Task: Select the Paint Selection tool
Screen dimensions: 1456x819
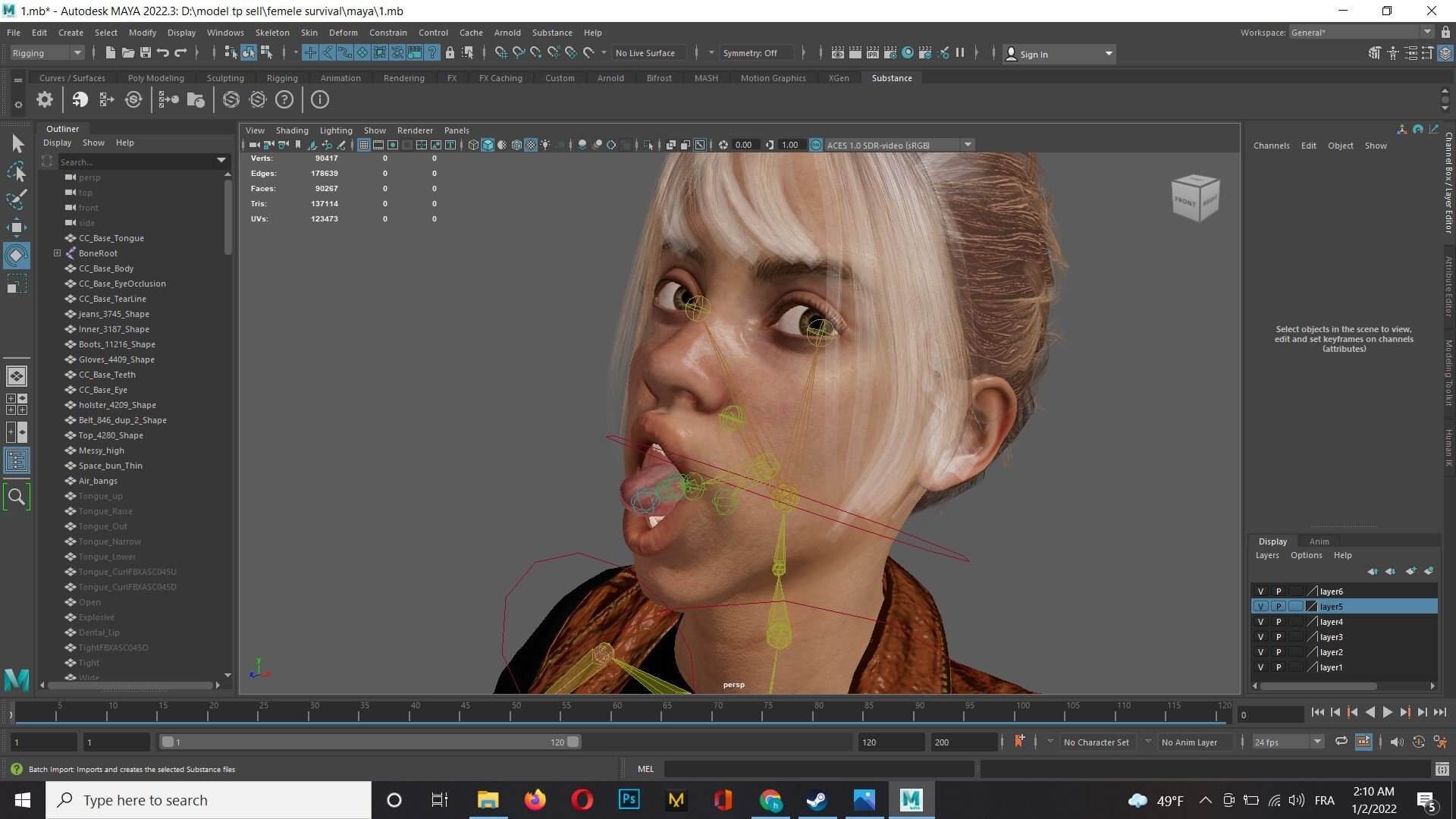Action: [x=17, y=199]
